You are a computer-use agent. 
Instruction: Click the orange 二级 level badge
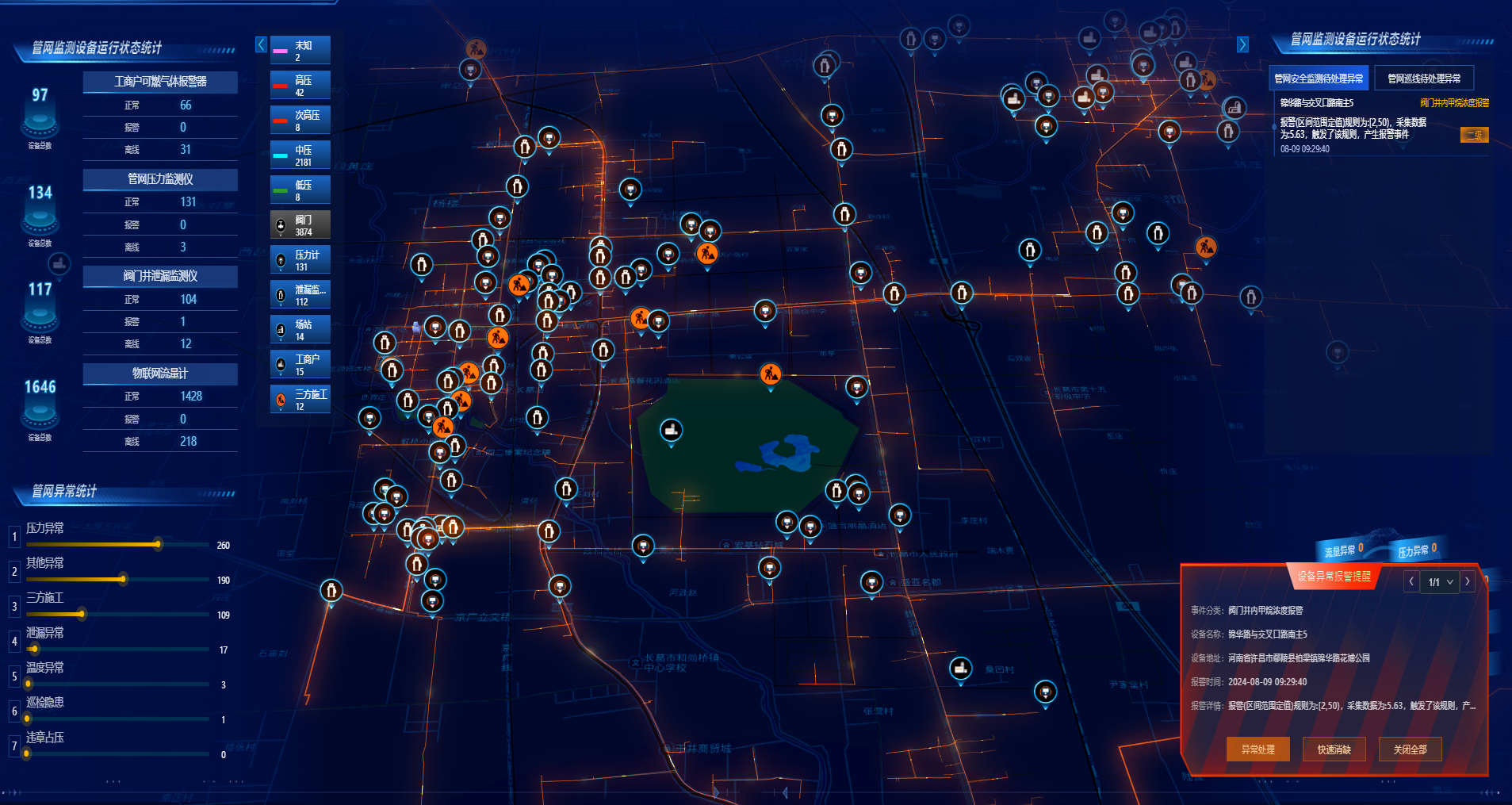(1474, 135)
